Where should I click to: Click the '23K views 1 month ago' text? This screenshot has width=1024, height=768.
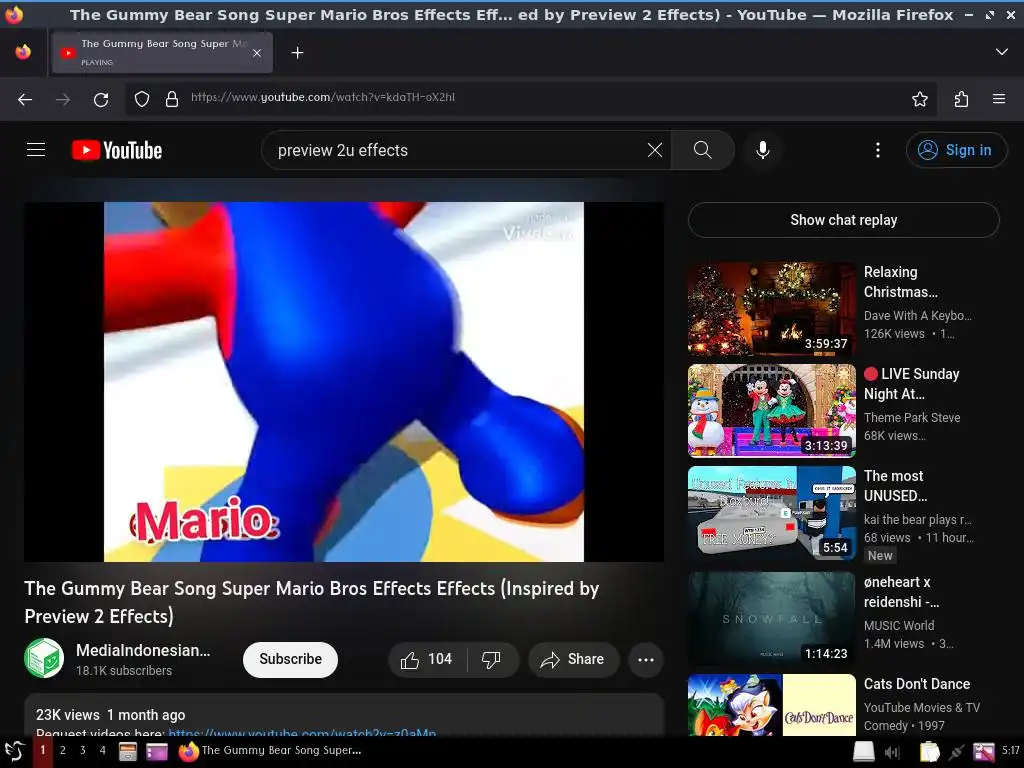click(x=110, y=714)
